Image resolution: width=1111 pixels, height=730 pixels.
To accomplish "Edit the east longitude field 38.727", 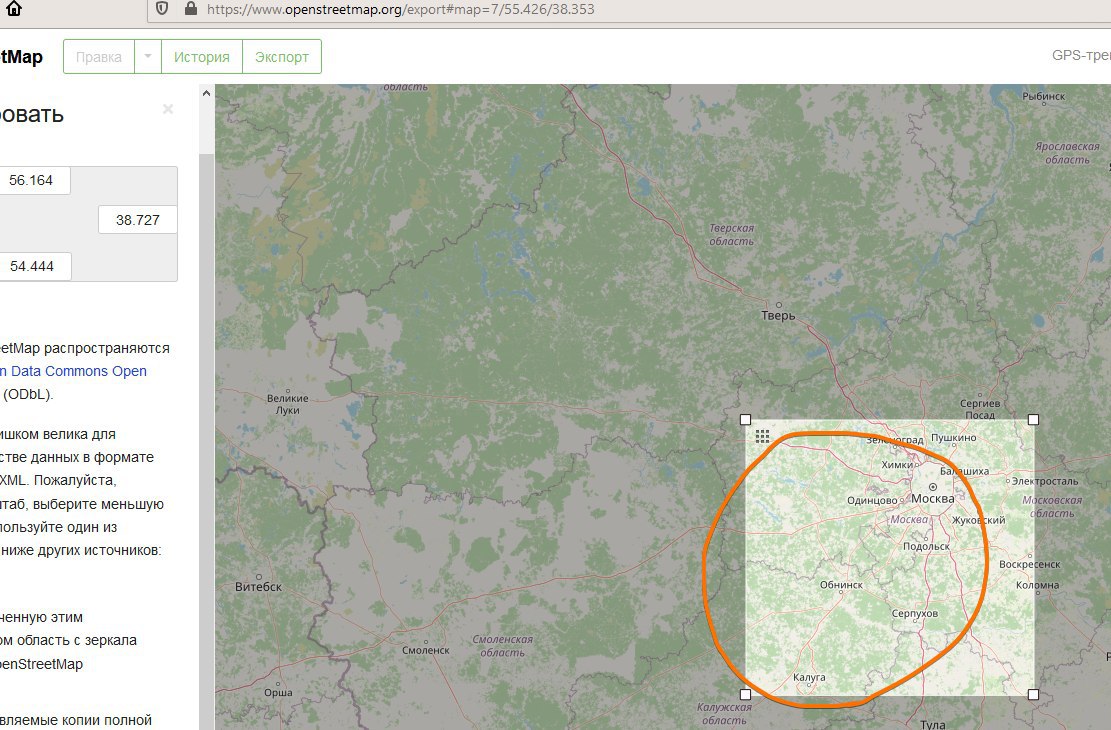I will tap(137, 220).
